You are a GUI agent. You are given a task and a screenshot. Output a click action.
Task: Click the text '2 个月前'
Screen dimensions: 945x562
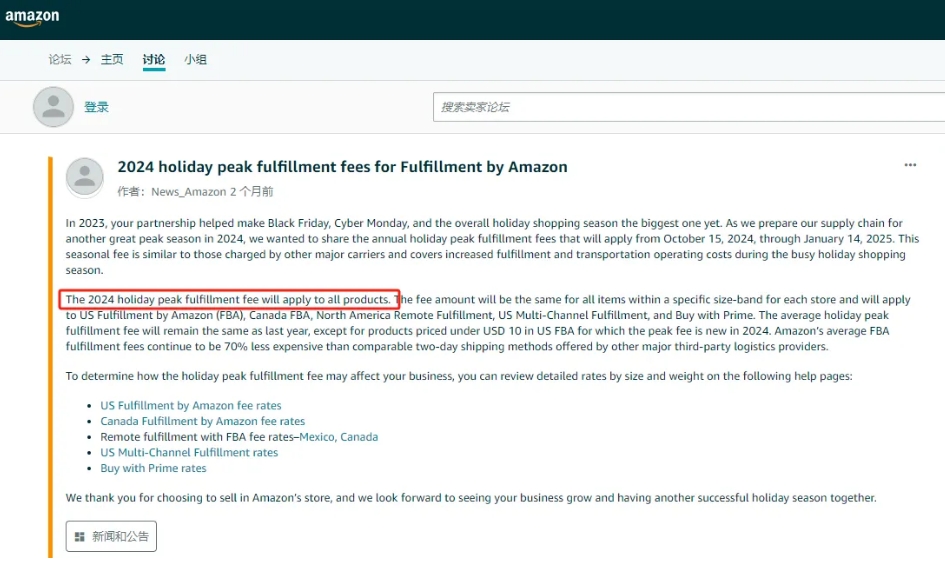click(251, 192)
